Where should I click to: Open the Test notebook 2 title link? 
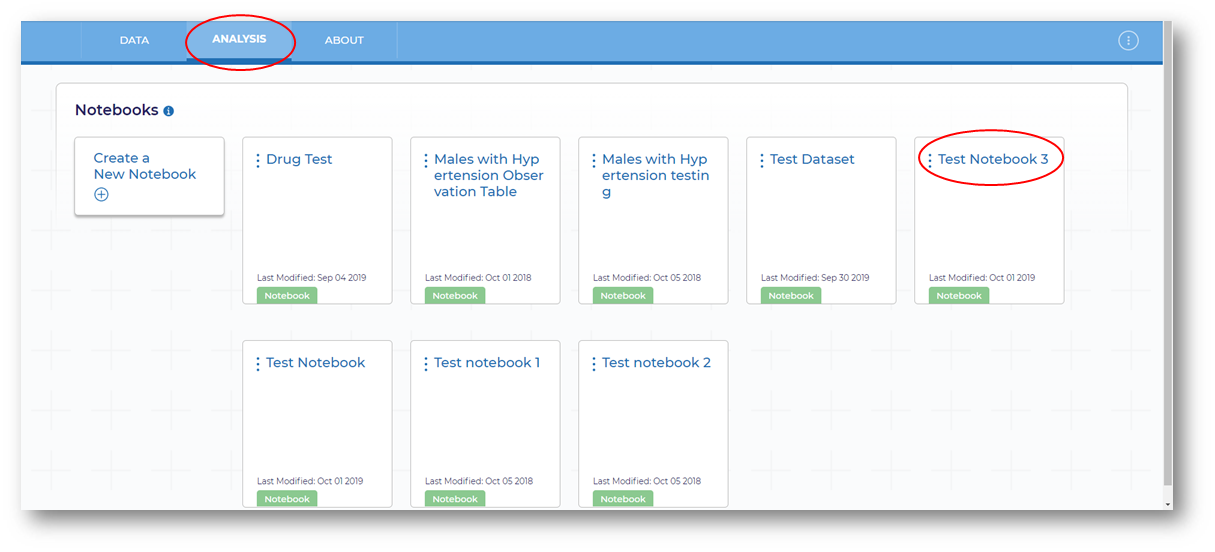point(656,363)
